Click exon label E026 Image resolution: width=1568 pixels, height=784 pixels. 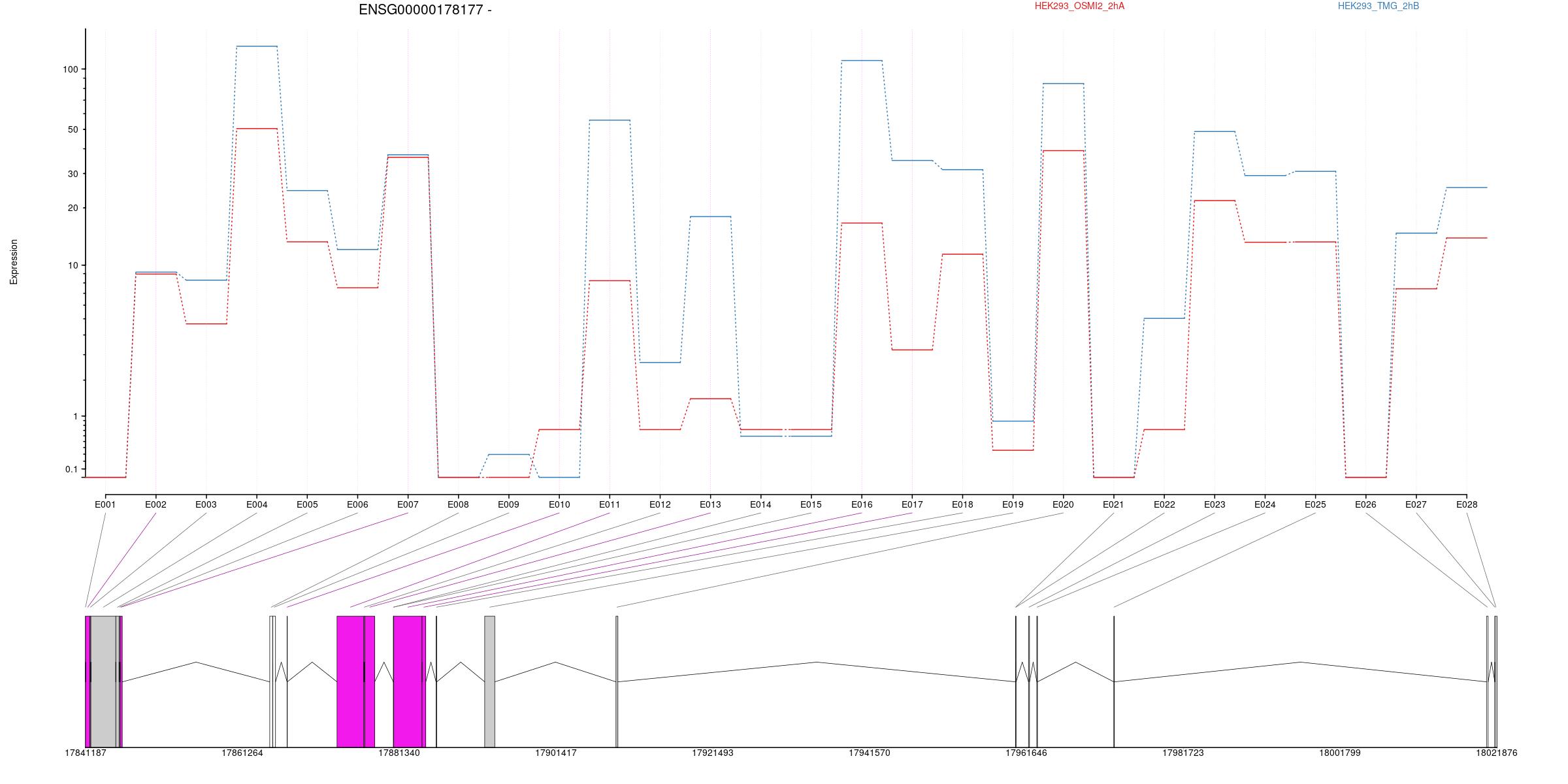pyautogui.click(x=1365, y=504)
